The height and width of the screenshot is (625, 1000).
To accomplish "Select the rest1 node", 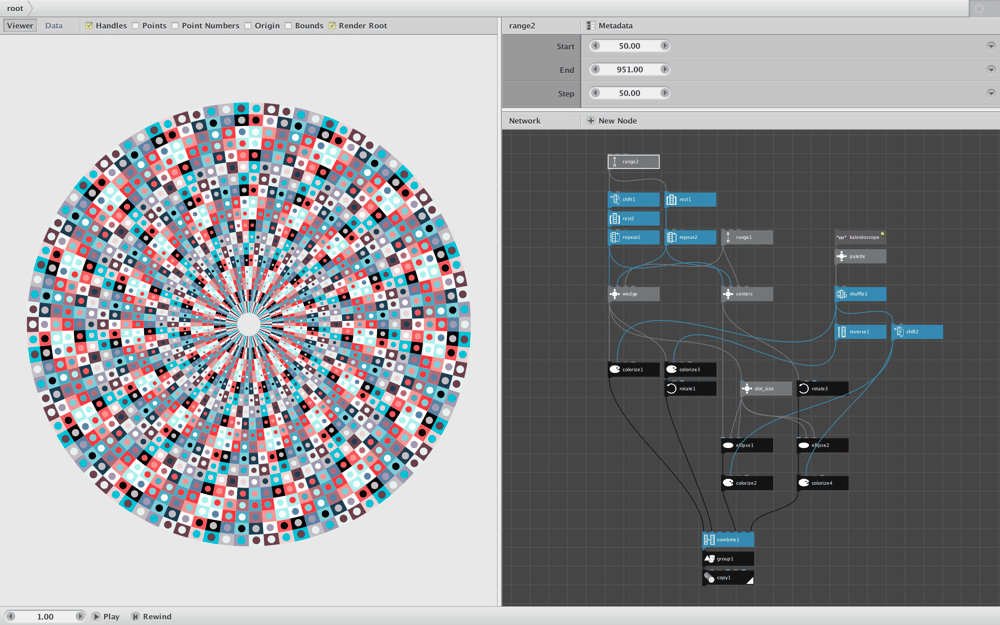I will [x=690, y=200].
